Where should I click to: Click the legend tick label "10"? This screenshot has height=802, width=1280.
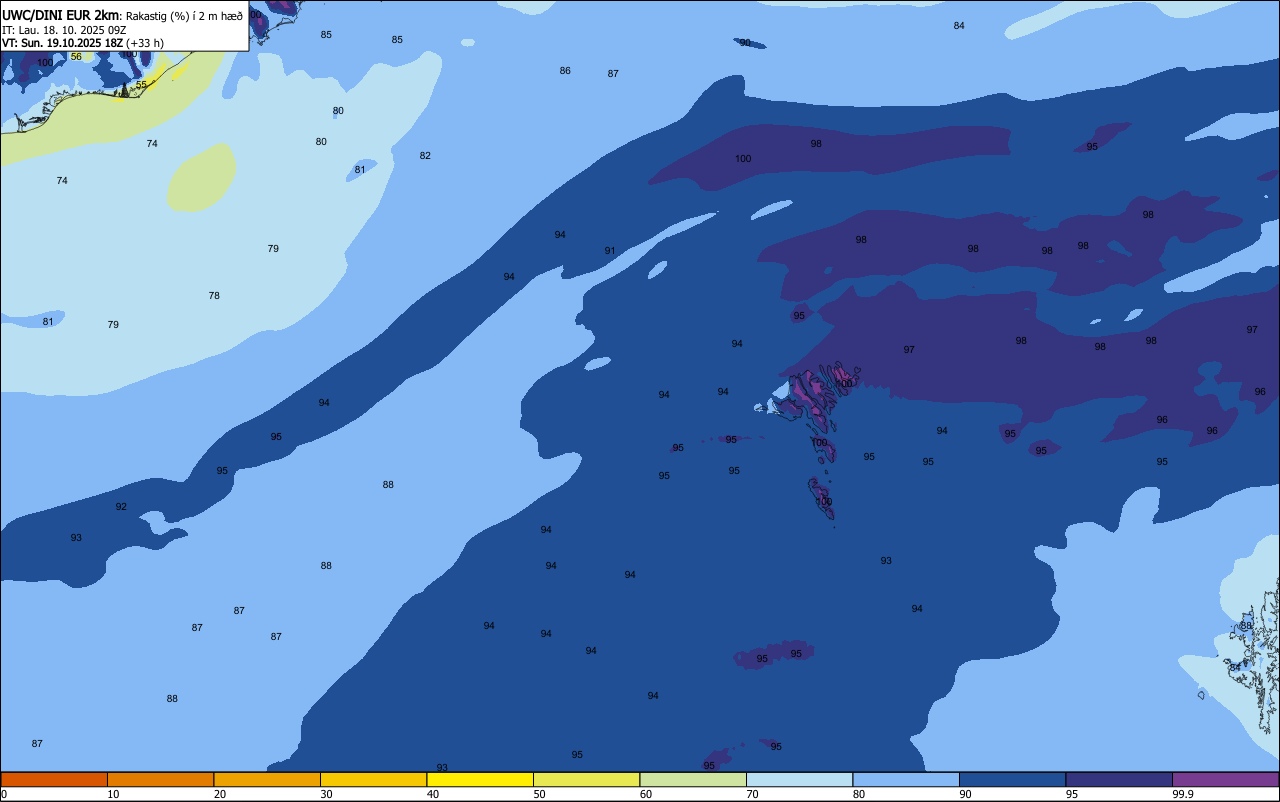click(x=113, y=794)
